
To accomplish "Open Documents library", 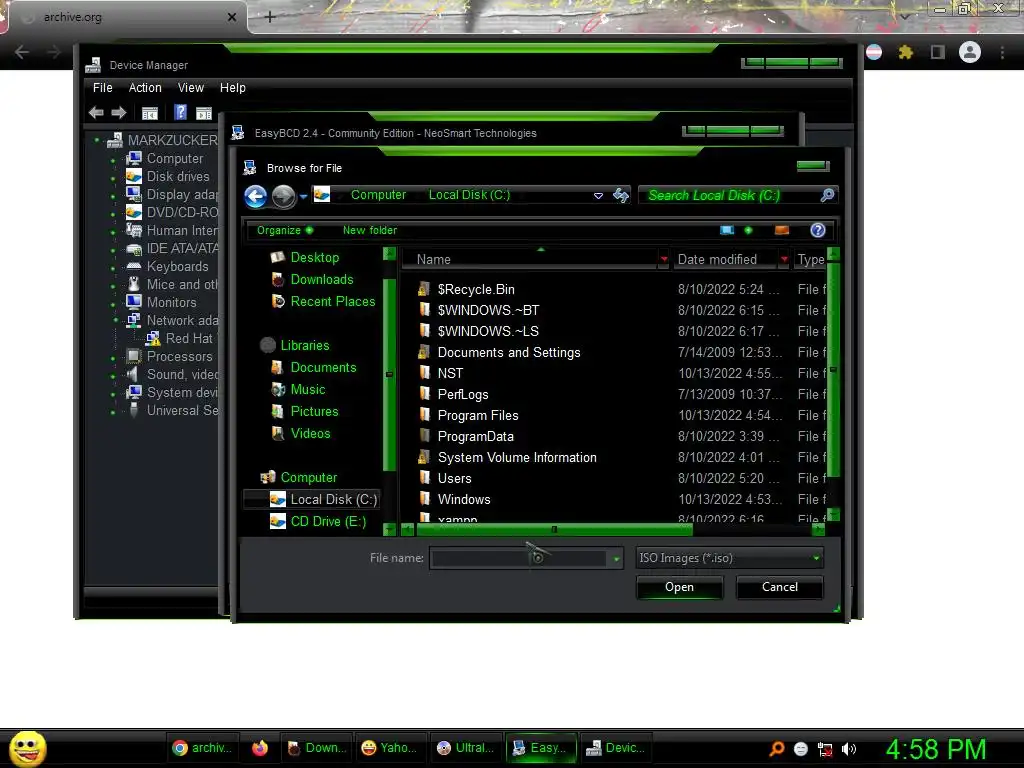I will click(x=323, y=368).
